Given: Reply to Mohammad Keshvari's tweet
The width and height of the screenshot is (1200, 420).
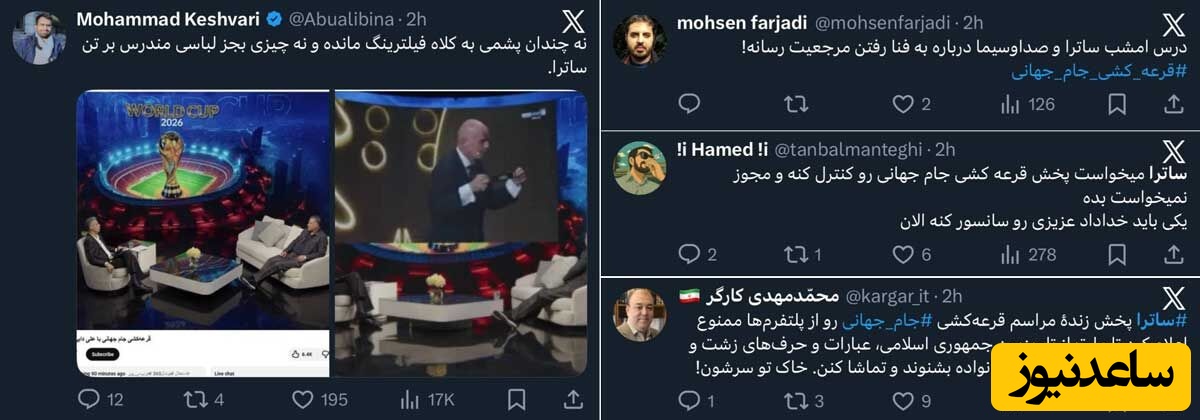Looking at the screenshot, I should tap(101, 399).
